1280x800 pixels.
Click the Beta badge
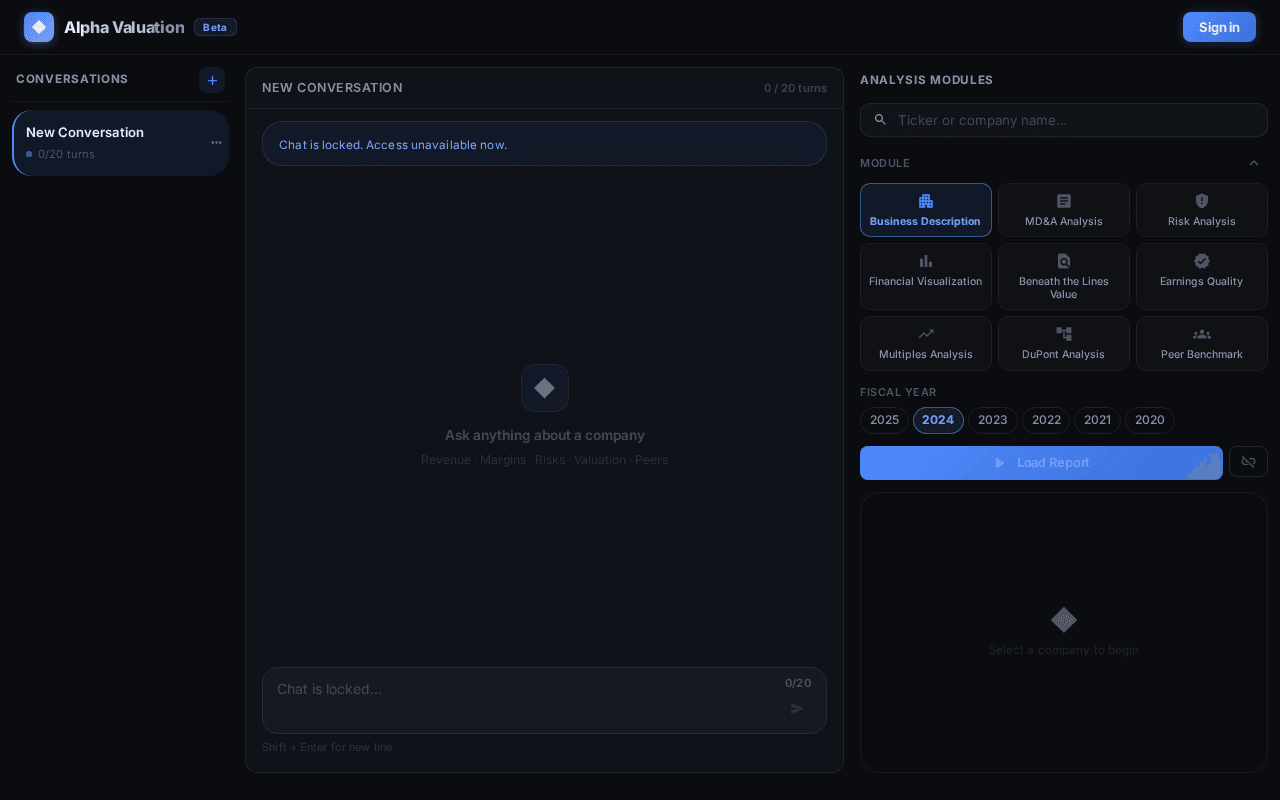click(x=215, y=27)
